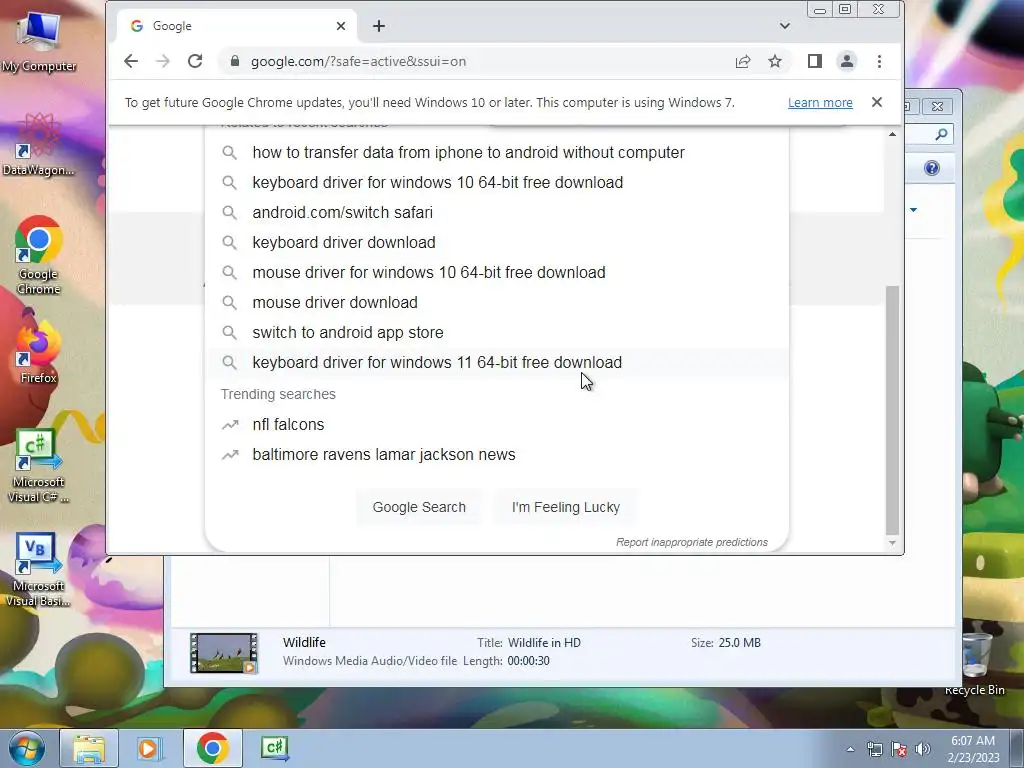Click the search icon in Explorer window
Screen dimensions: 1024x768
(941, 134)
